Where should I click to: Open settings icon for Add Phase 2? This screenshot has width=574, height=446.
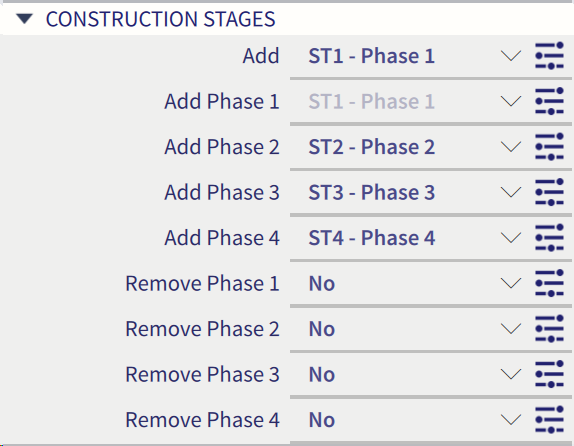coord(549,147)
